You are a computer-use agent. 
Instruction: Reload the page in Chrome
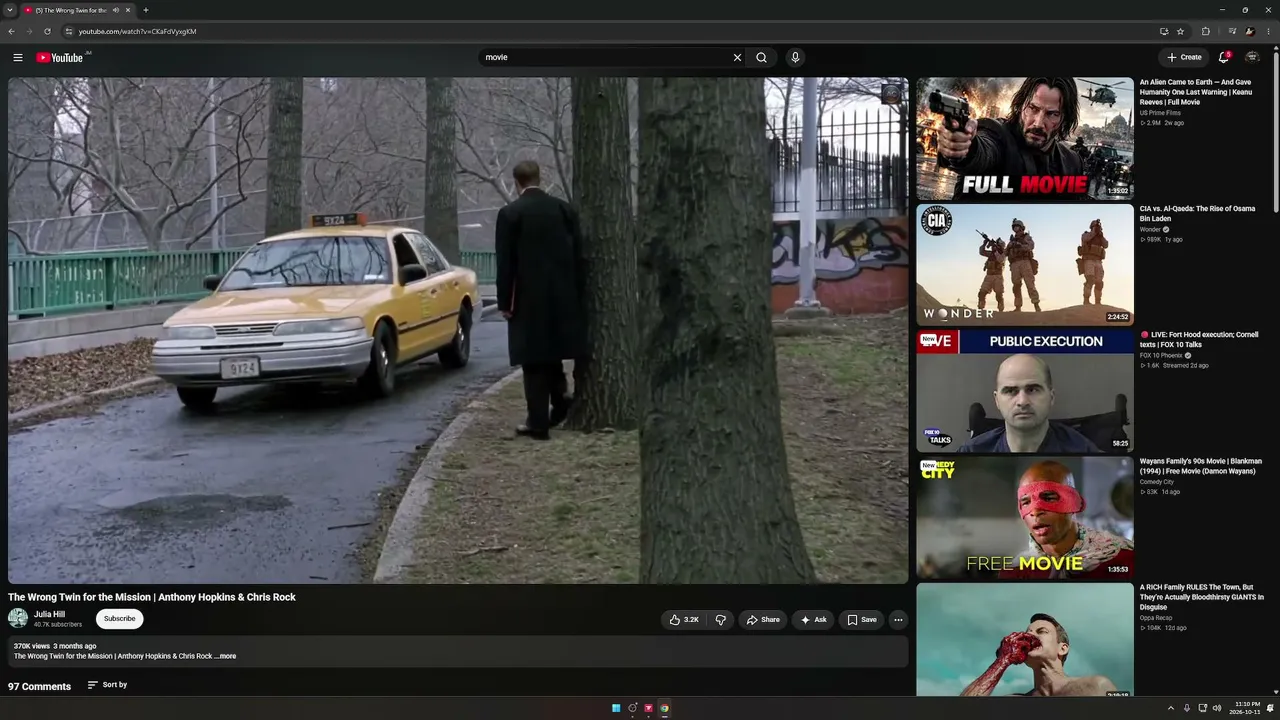[x=47, y=31]
